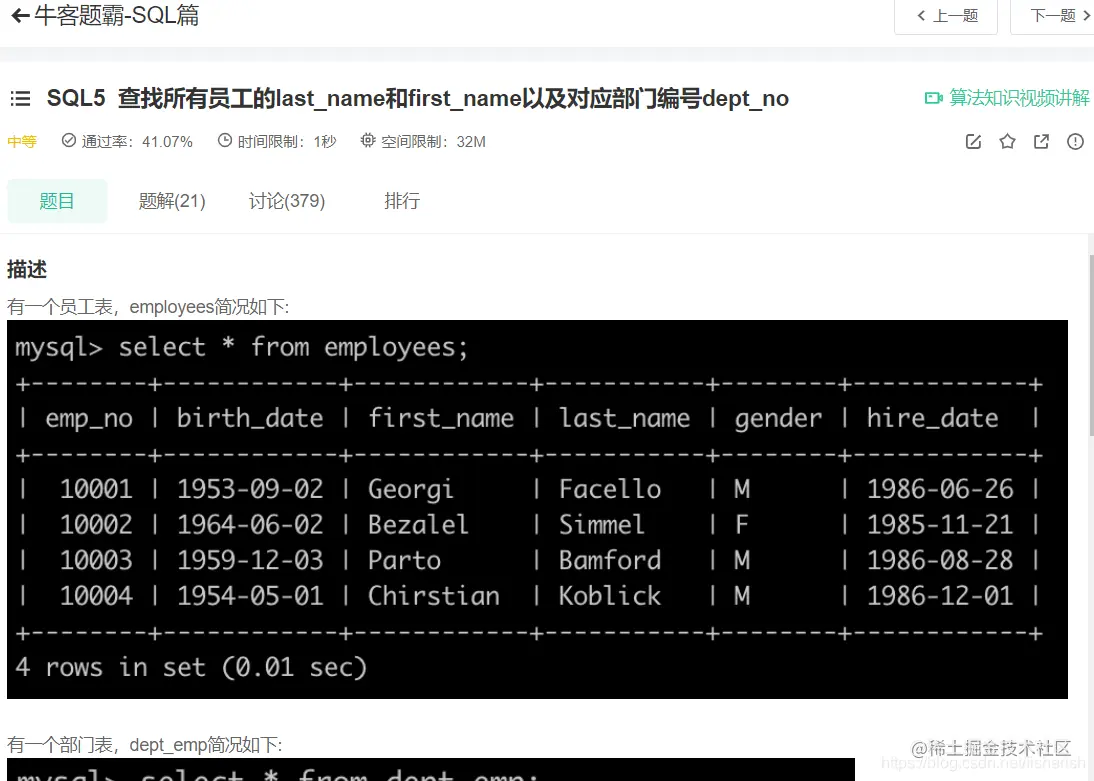Click the 牛客题霸-SQL篇 title

tap(117, 15)
